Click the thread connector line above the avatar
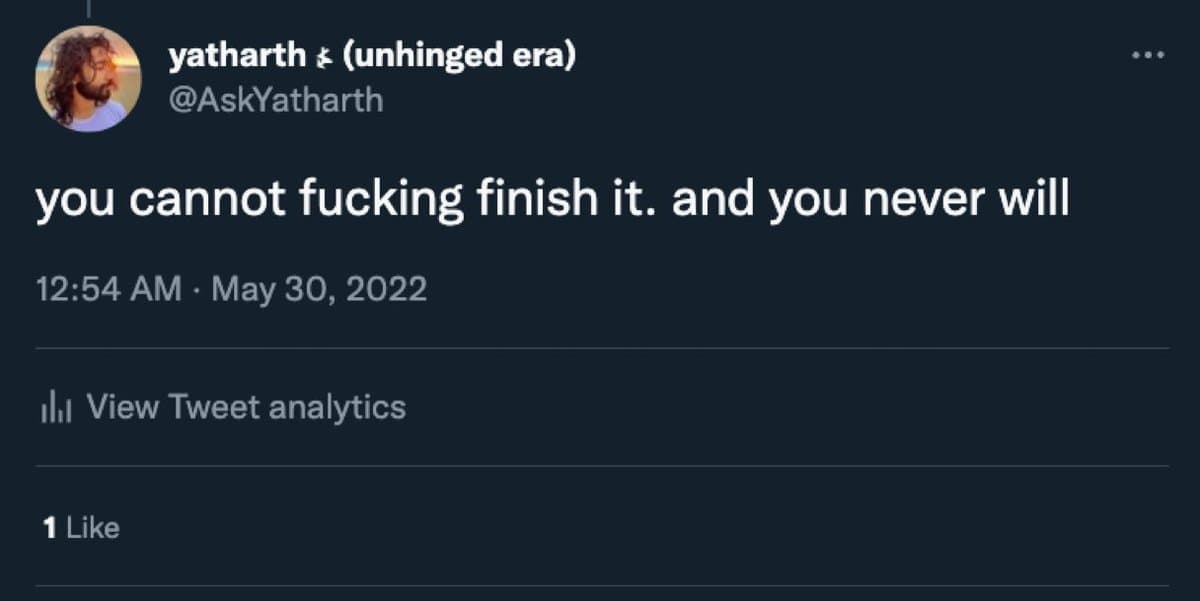This screenshot has width=1200, height=601. [x=88, y=8]
